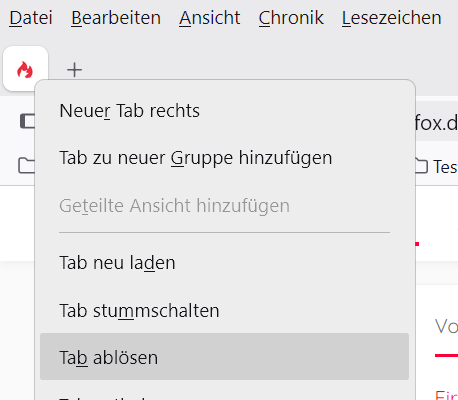Open the Bearbeiten menu
Screen dimensions: 458x400
tap(116, 18)
